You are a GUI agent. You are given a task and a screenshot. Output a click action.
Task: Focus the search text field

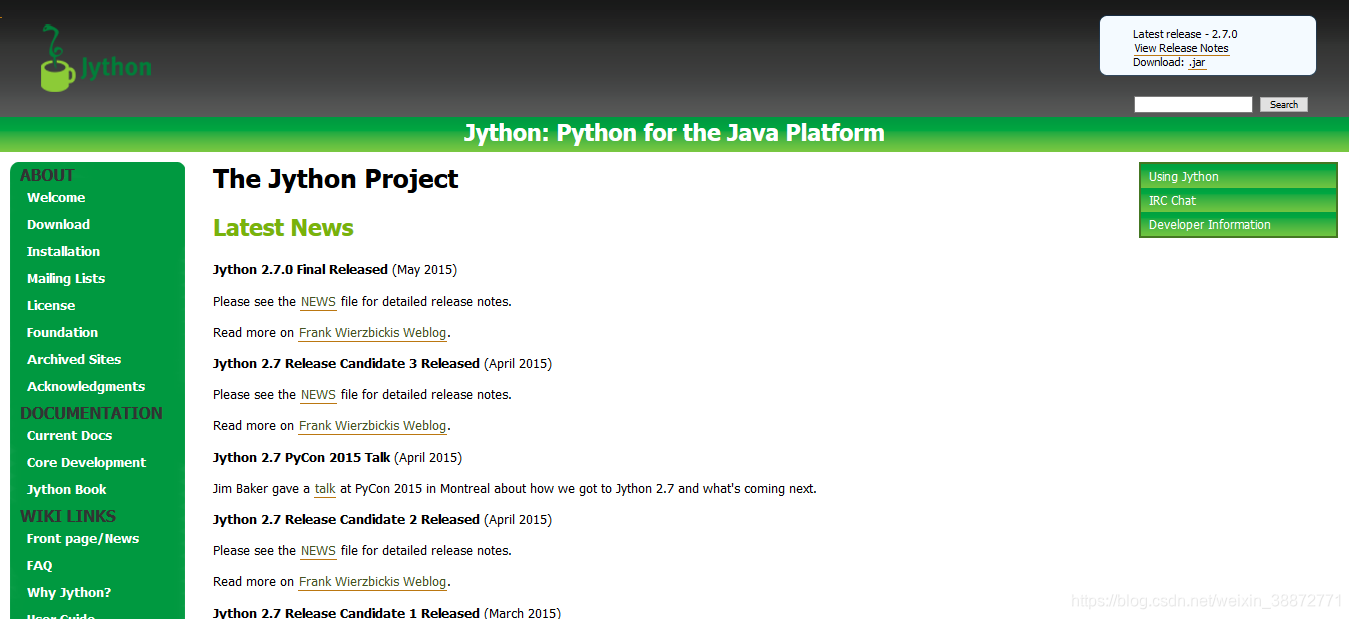1193,104
